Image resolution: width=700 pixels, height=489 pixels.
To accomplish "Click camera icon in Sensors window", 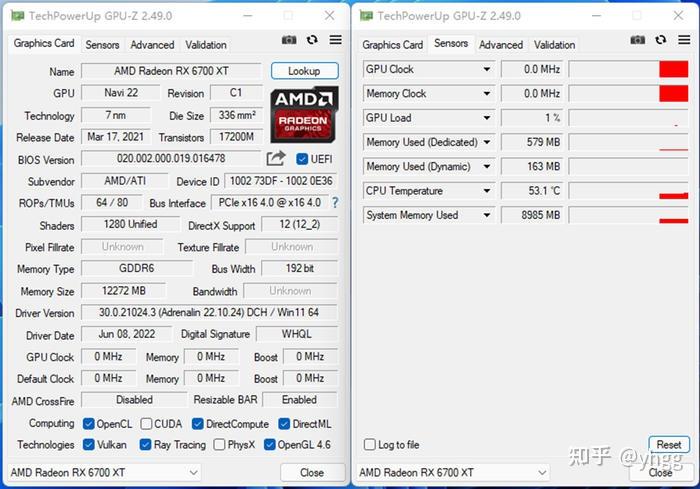I will [638, 40].
